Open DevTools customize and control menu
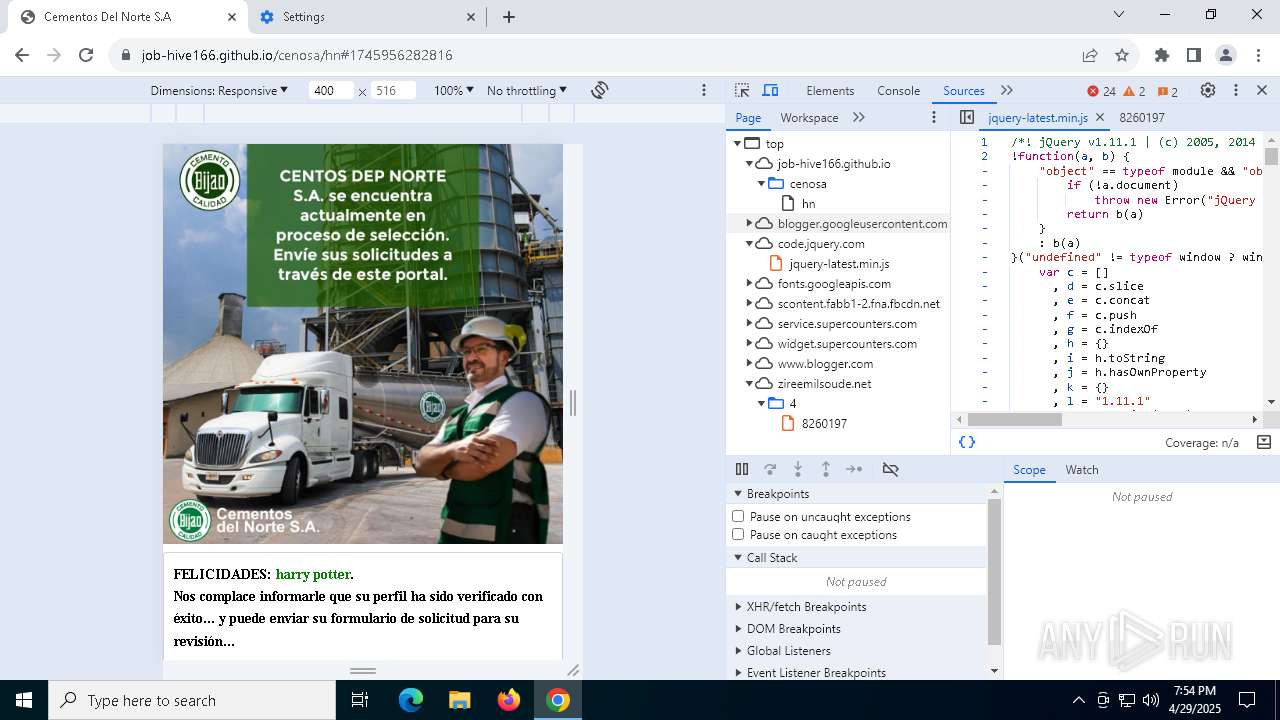This screenshot has height=720, width=1280. point(1236,90)
